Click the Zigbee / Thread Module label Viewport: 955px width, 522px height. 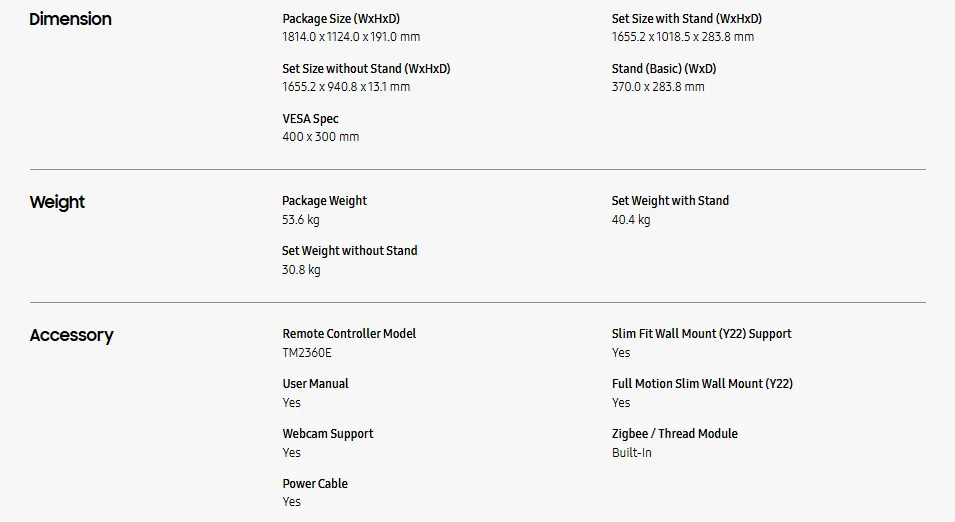675,434
